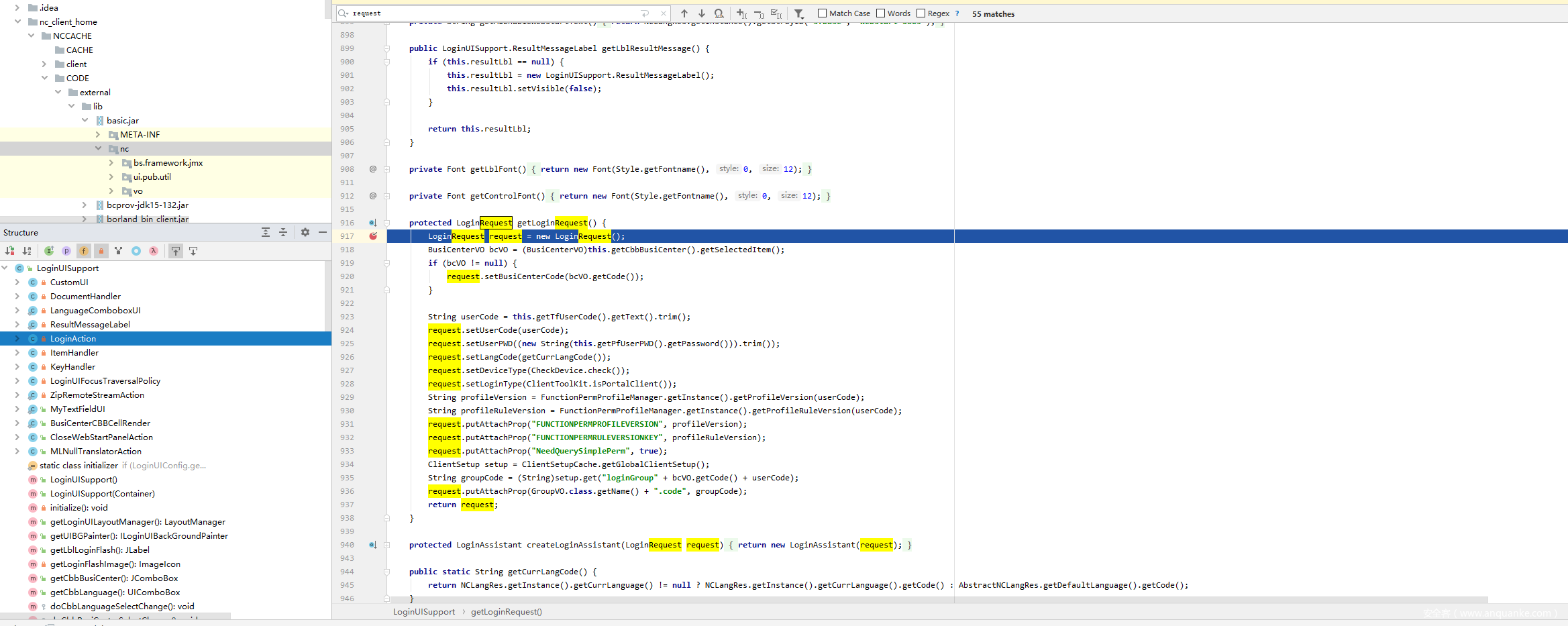Sort structure alphabetically
Screen dimensions: 1568x626
point(27,251)
